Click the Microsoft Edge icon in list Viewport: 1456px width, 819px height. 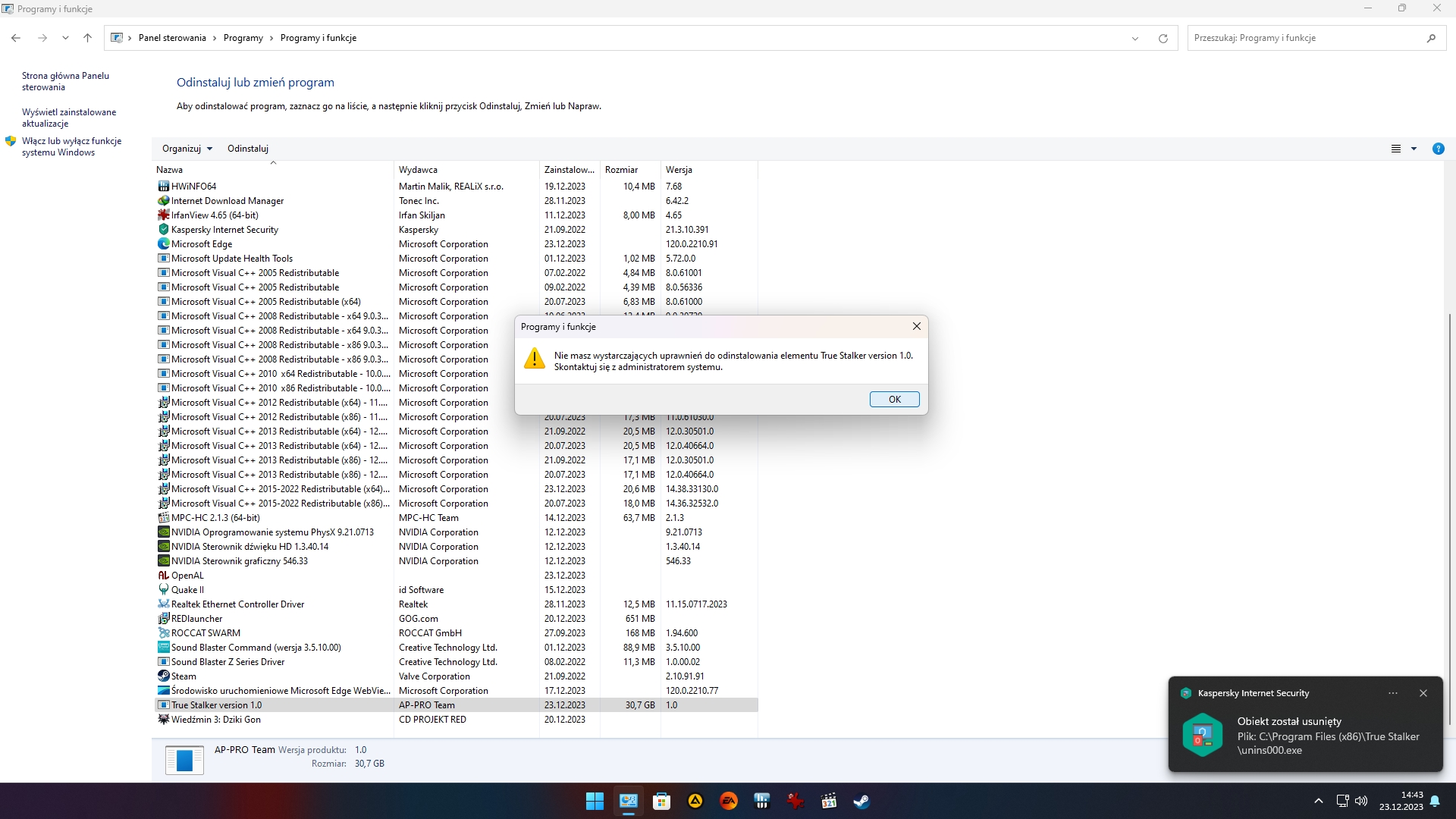coord(163,244)
